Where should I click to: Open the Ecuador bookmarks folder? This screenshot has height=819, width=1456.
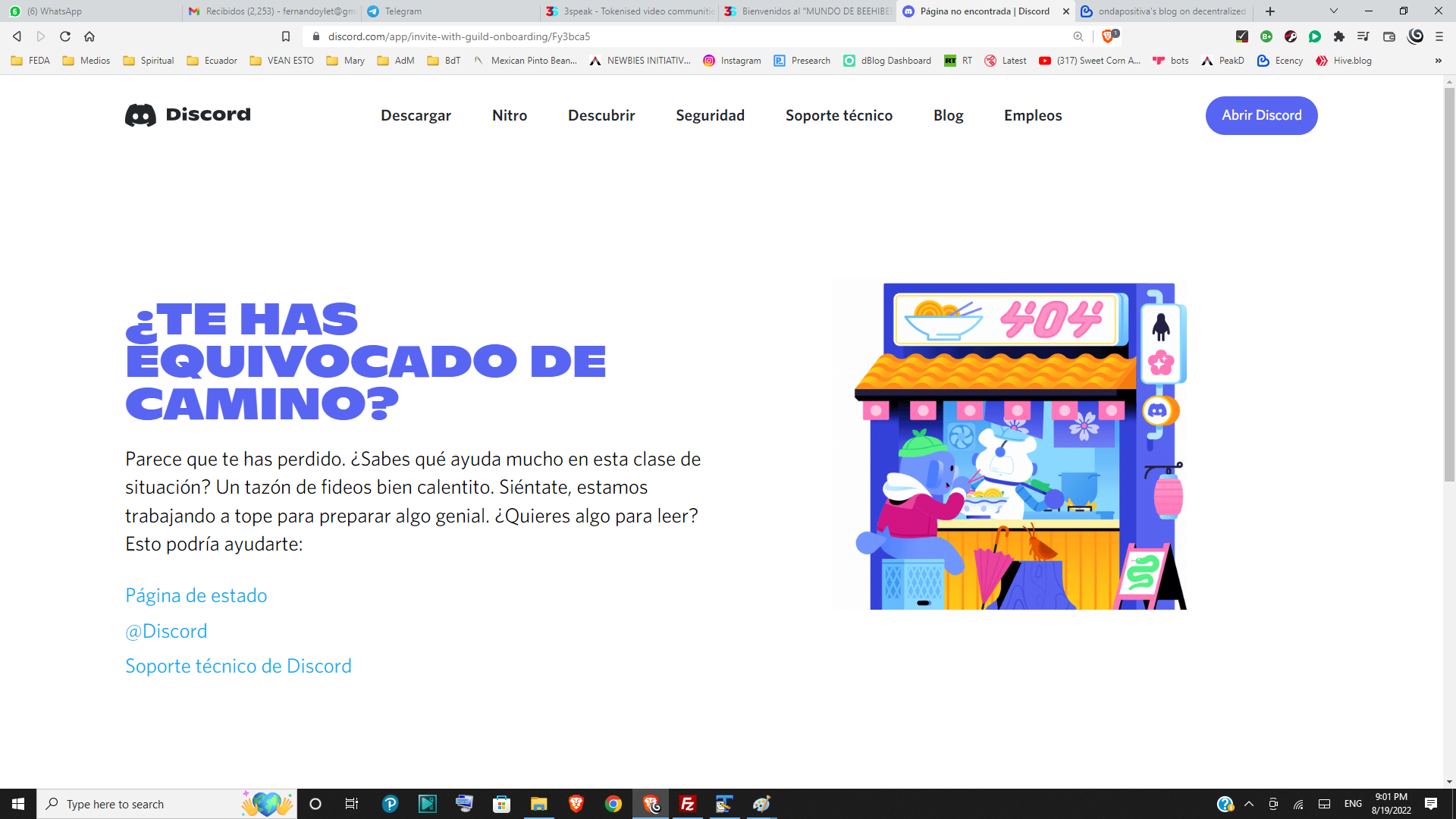[x=212, y=61]
